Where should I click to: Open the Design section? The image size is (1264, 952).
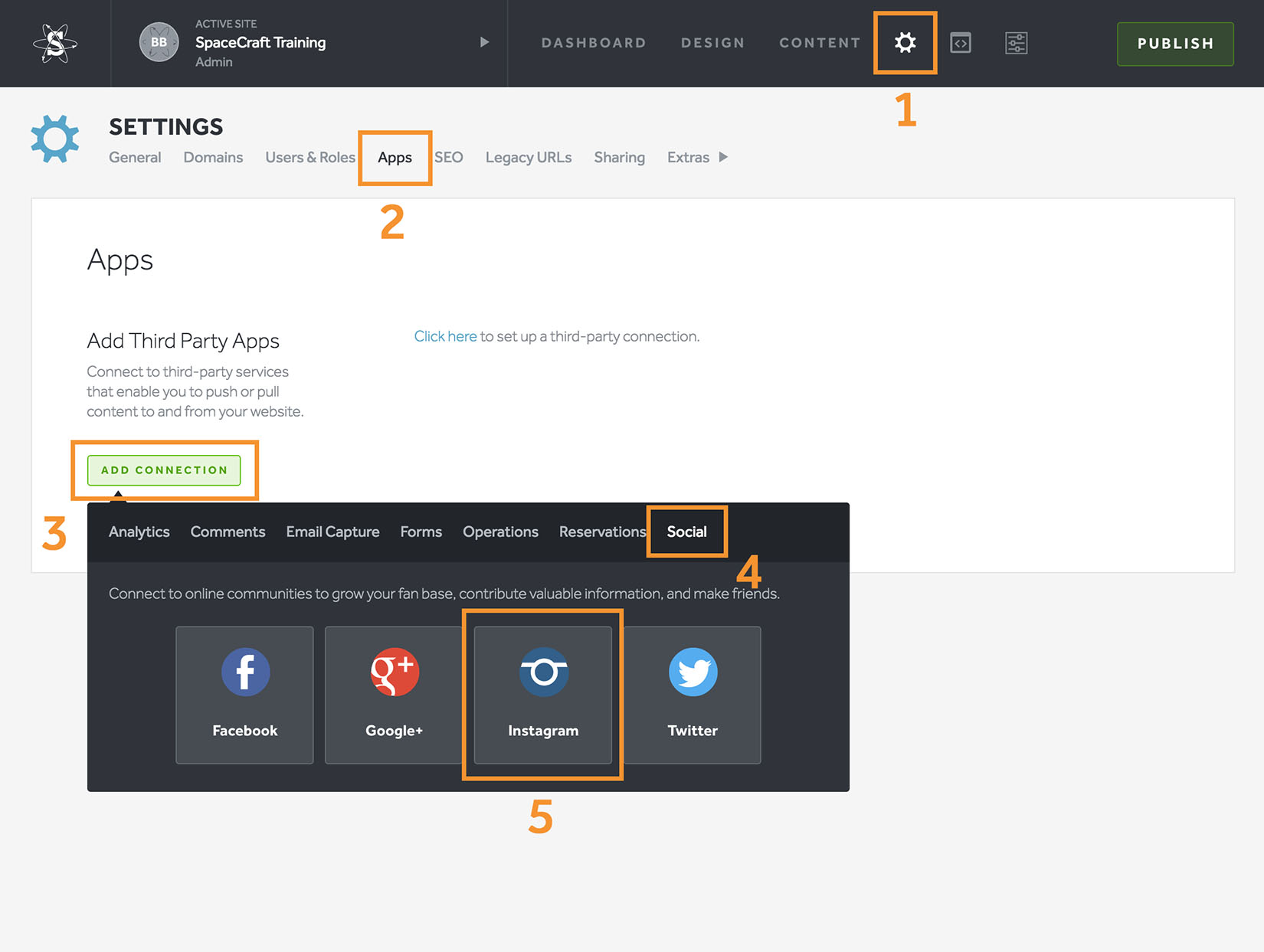(713, 43)
